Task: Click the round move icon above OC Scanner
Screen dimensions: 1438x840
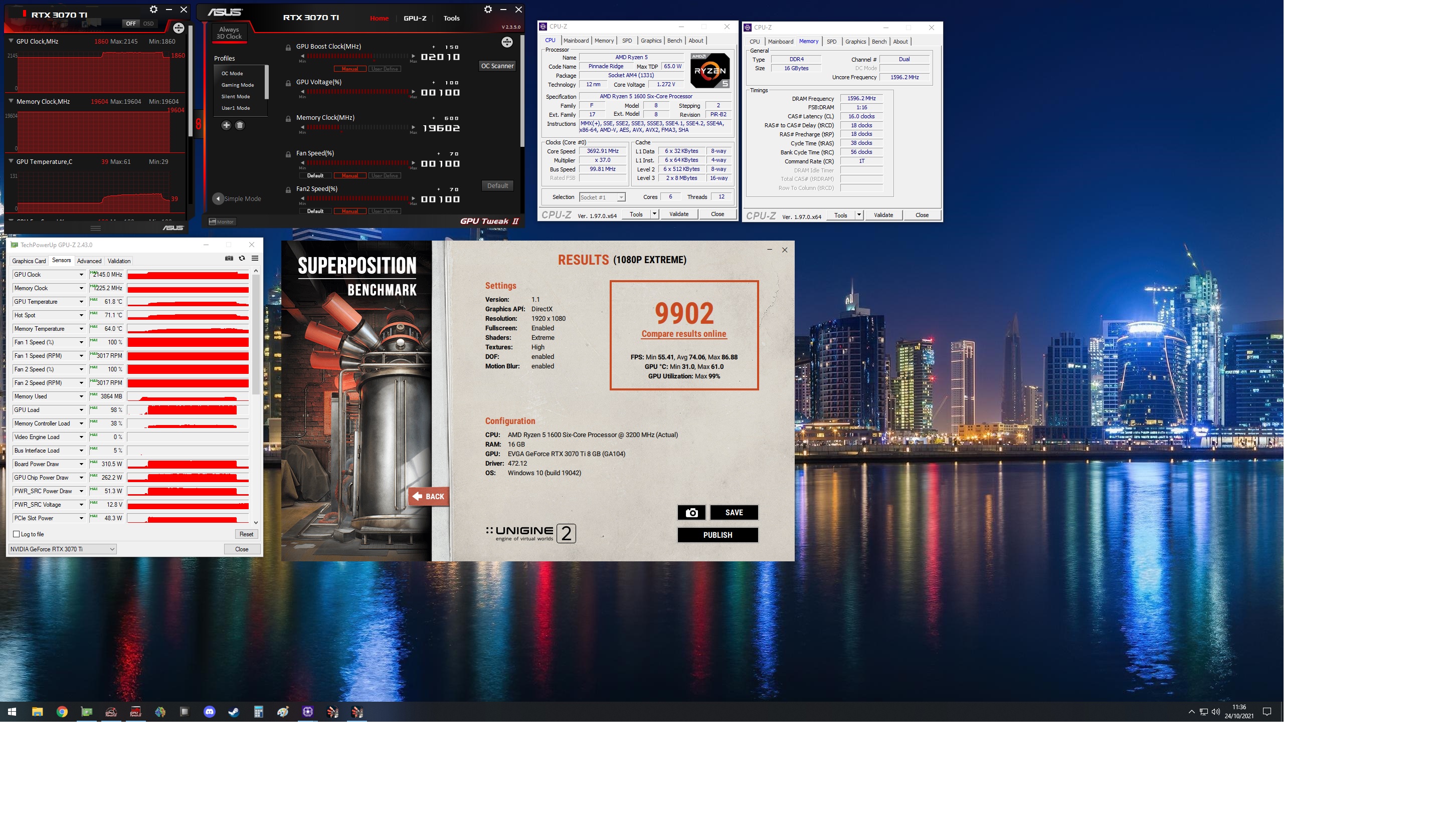Action: 507,42
